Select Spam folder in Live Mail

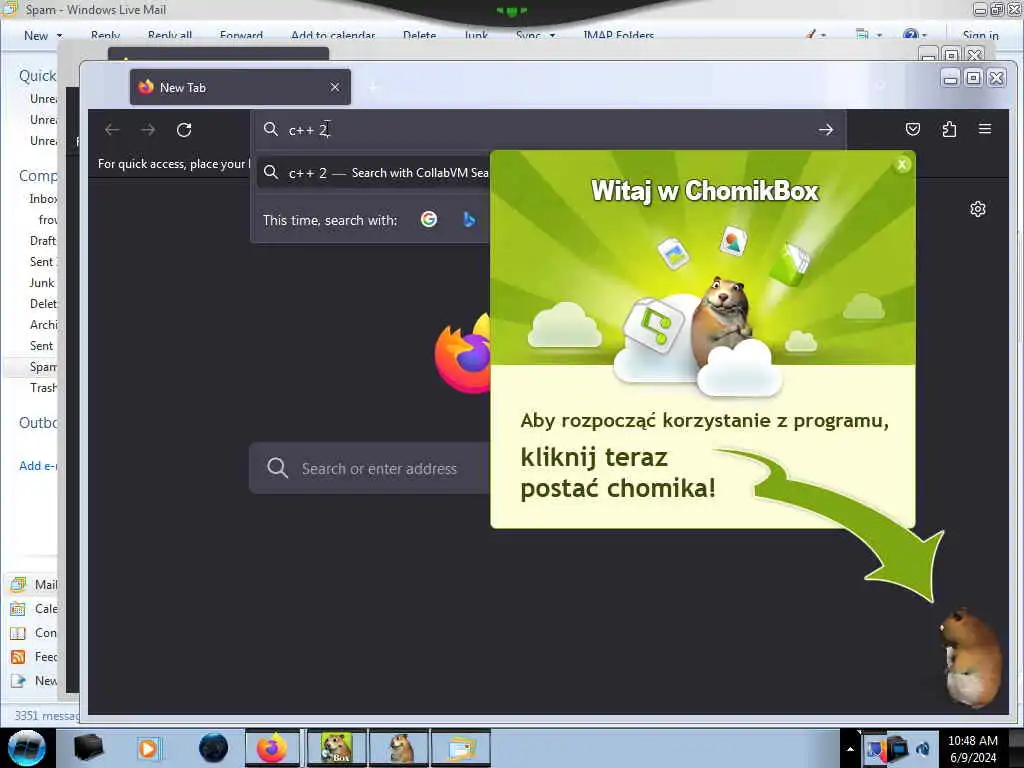pyautogui.click(x=43, y=366)
